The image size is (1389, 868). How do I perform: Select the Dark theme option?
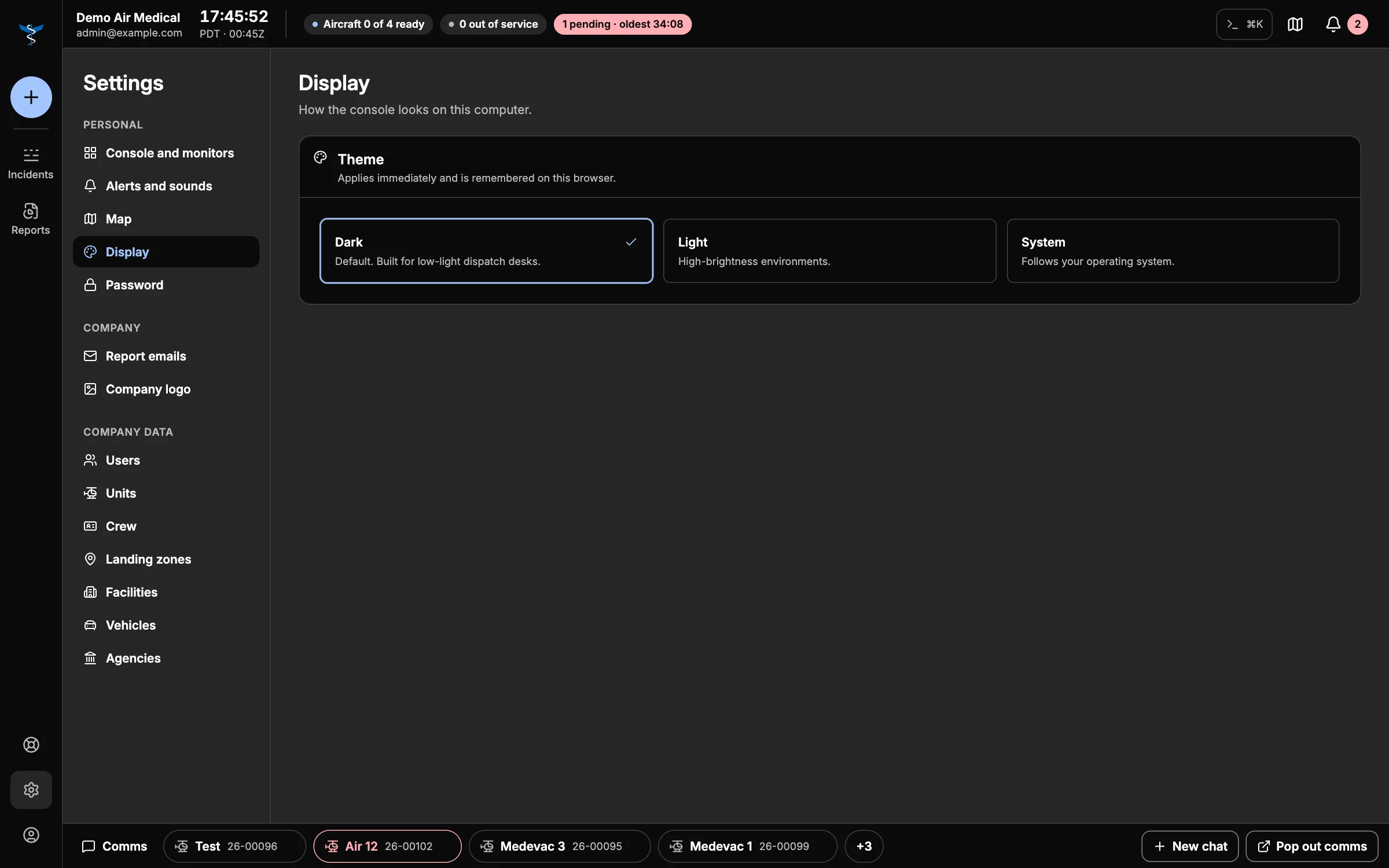[486, 251]
